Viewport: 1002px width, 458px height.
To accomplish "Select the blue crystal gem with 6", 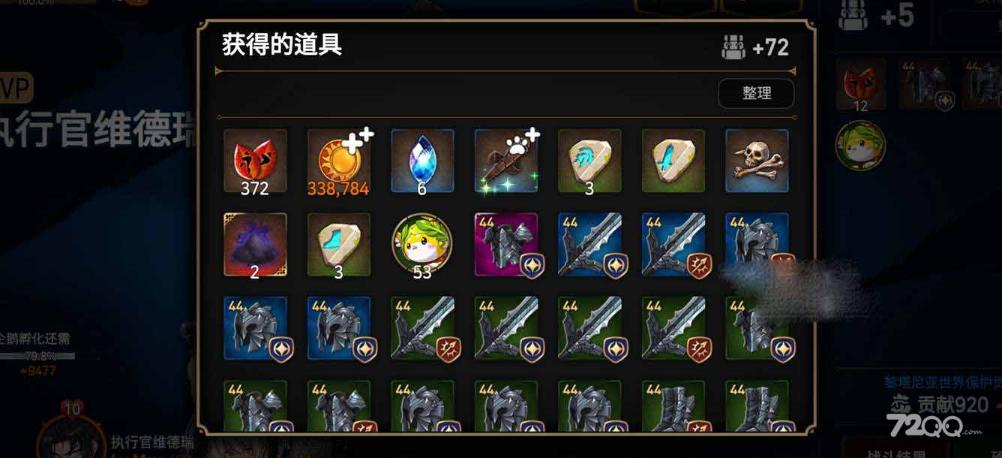I will click(422, 161).
